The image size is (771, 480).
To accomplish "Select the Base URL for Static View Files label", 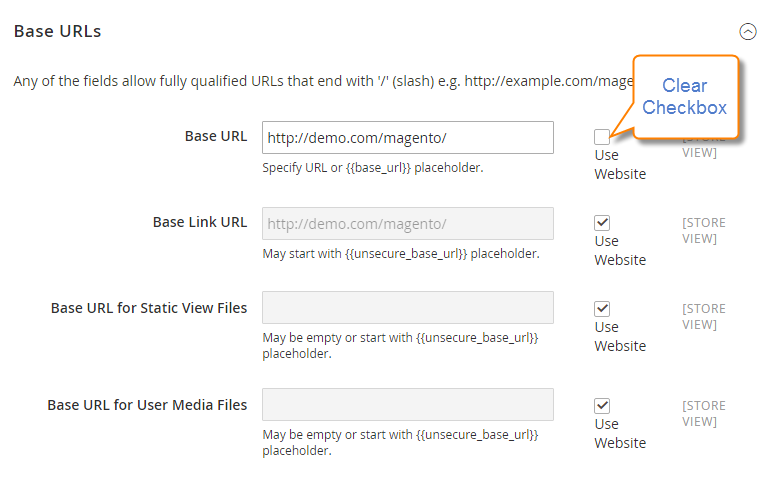I will coord(148,308).
